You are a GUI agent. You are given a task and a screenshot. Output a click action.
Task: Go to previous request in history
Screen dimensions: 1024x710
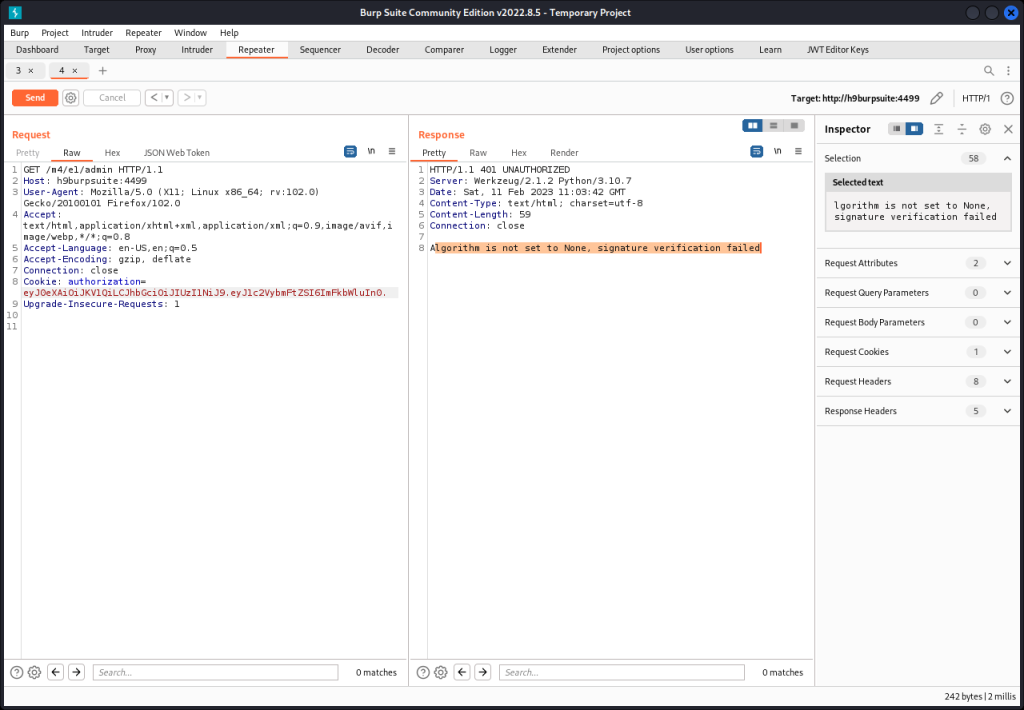point(153,98)
